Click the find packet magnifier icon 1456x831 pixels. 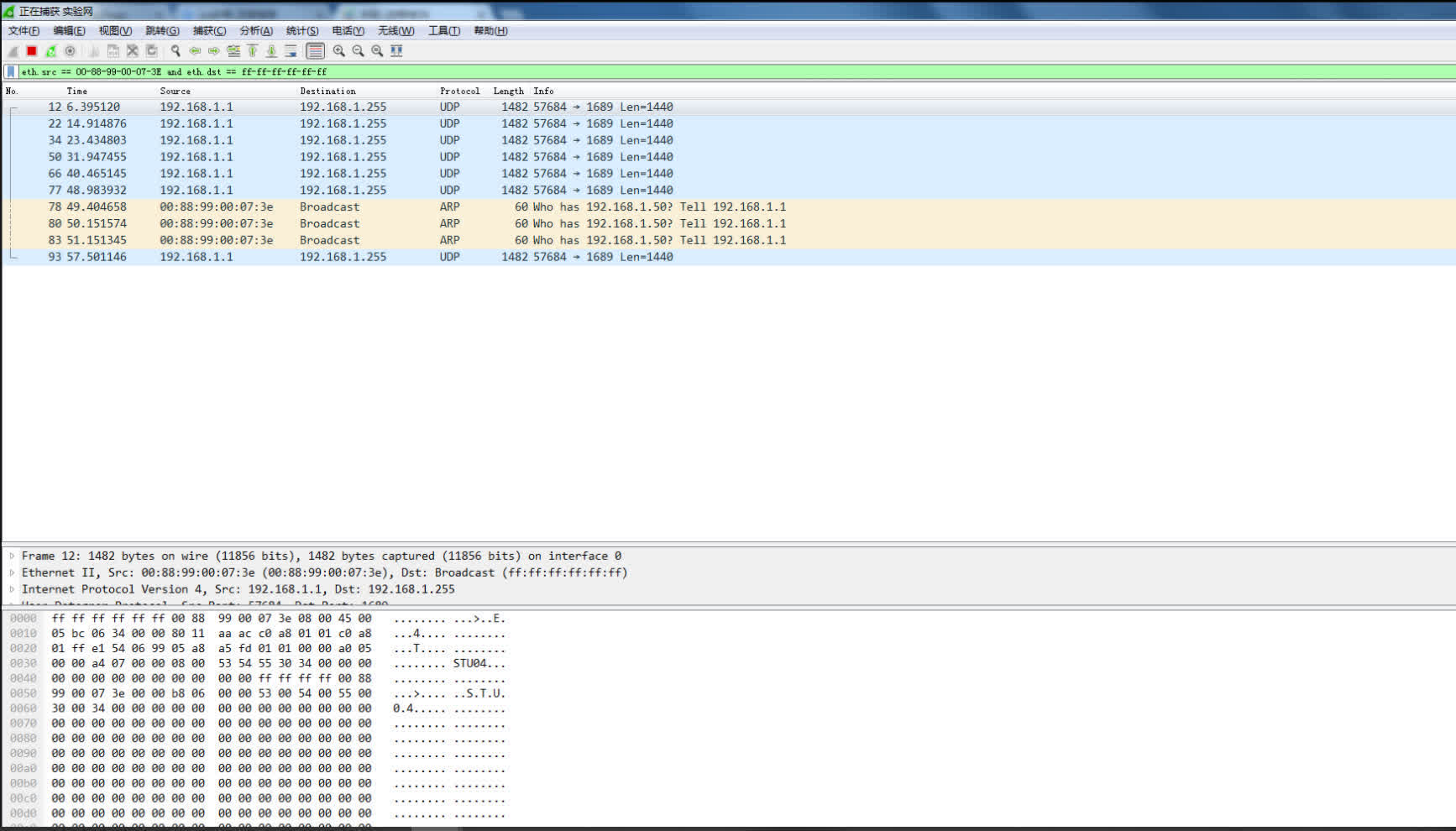click(x=175, y=51)
